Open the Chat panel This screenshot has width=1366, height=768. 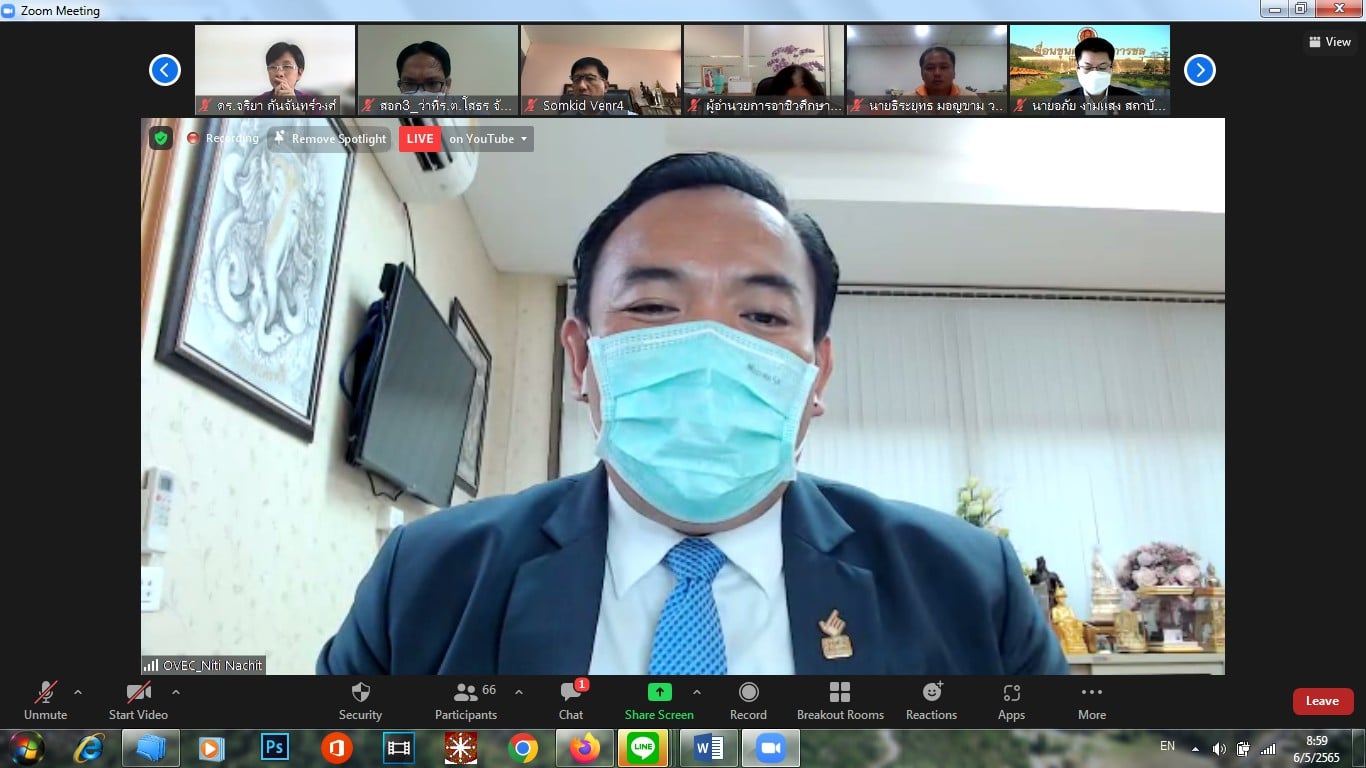point(571,700)
